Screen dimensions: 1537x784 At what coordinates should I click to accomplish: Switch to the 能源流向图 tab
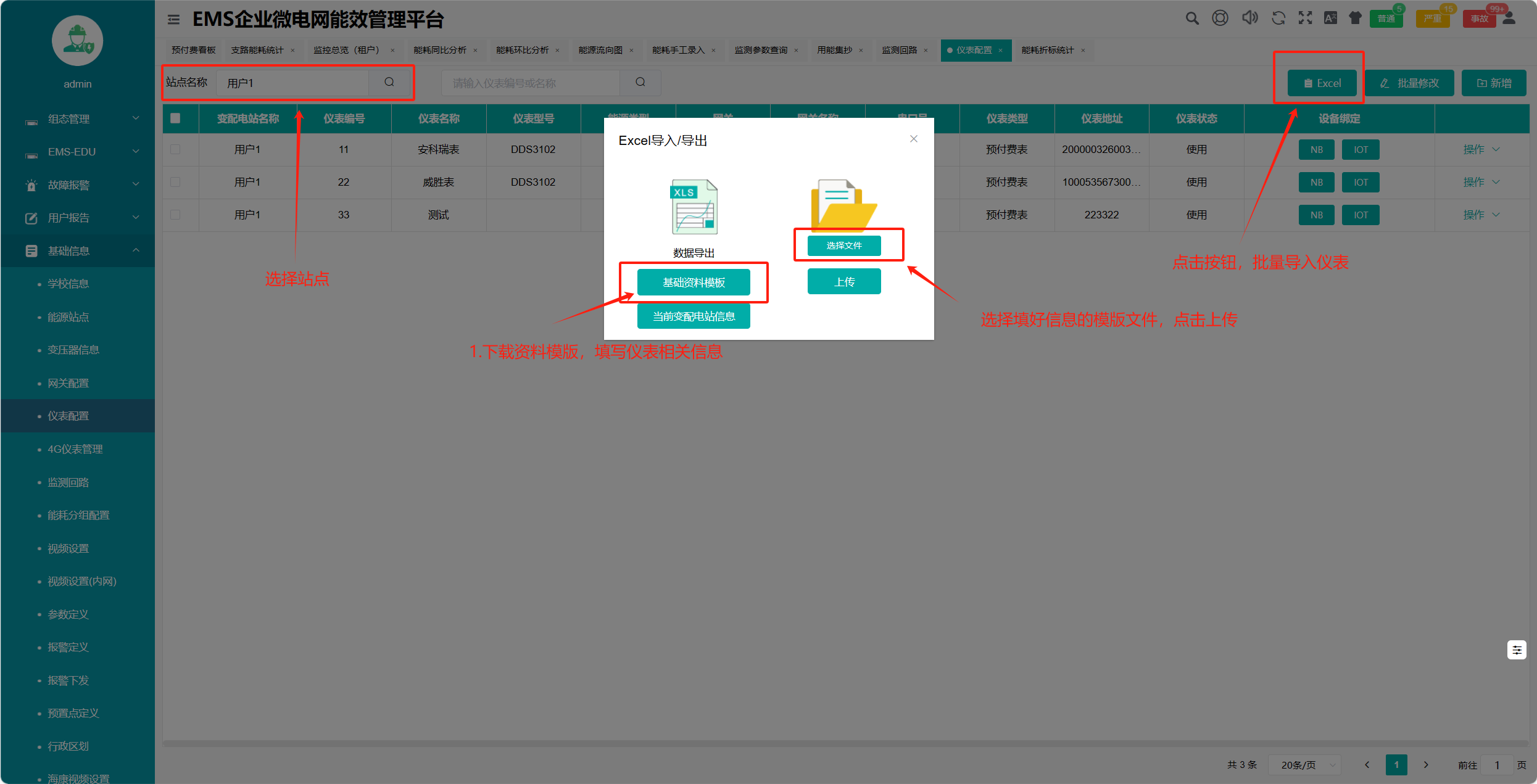click(600, 50)
